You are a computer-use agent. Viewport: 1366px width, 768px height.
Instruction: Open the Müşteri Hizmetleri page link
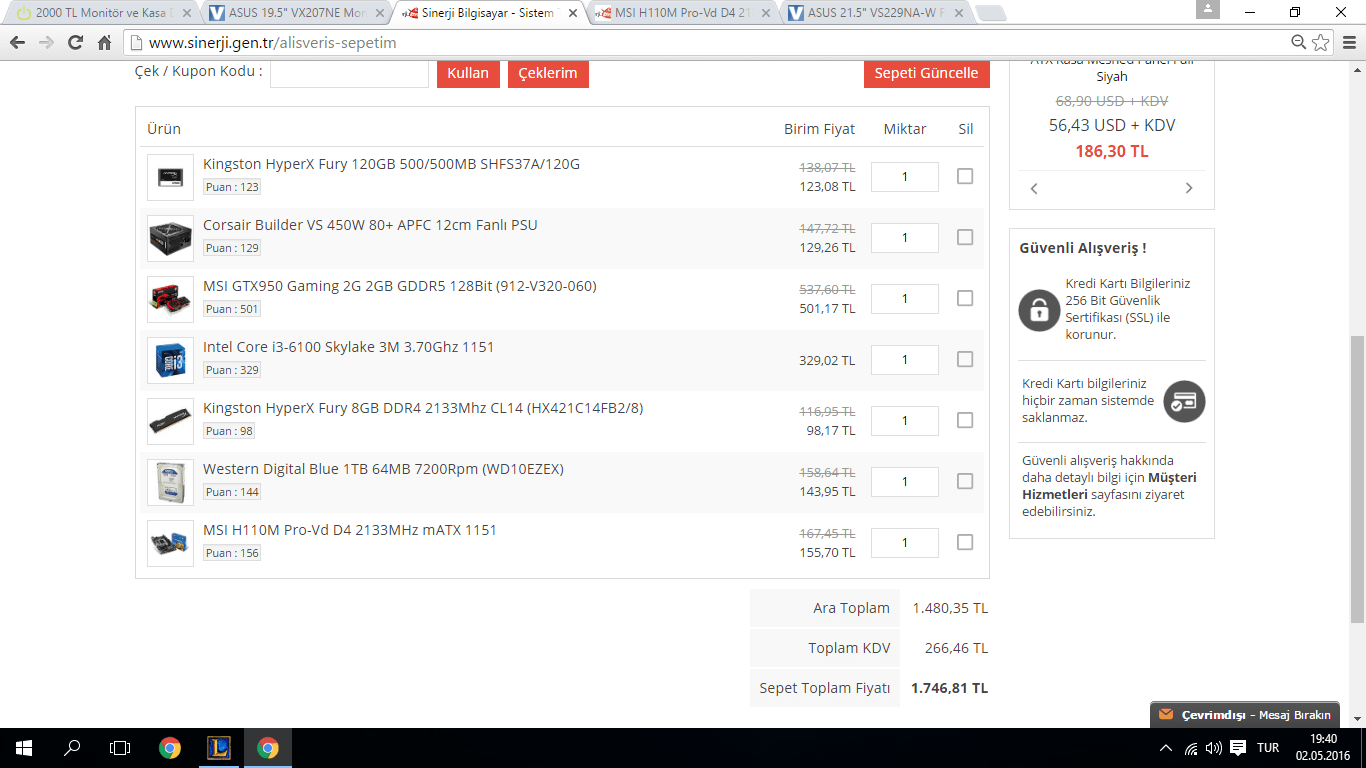tap(1109, 486)
